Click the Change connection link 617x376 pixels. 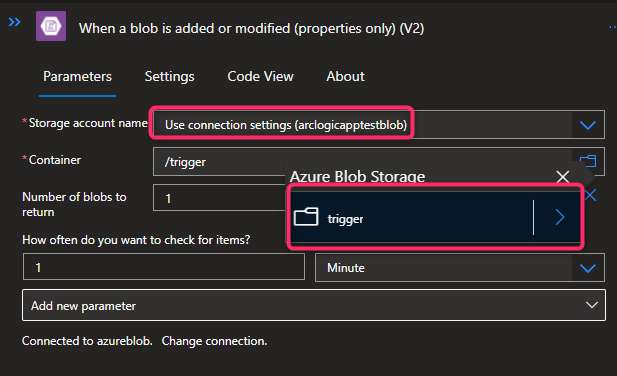(x=214, y=341)
